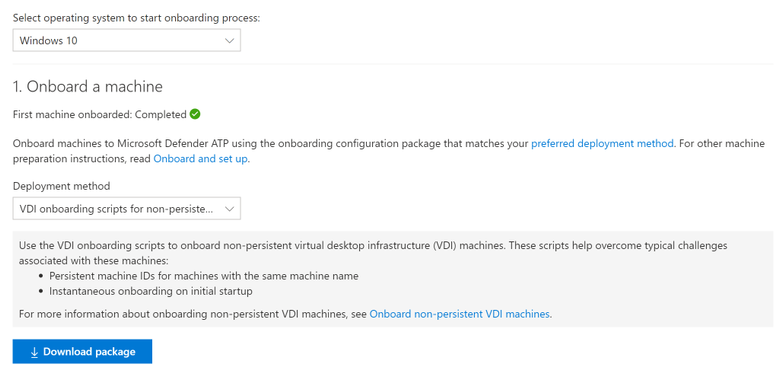782x373 pixels.
Task: Open Onboard non-persistent VDI machines link
Action: tap(459, 314)
